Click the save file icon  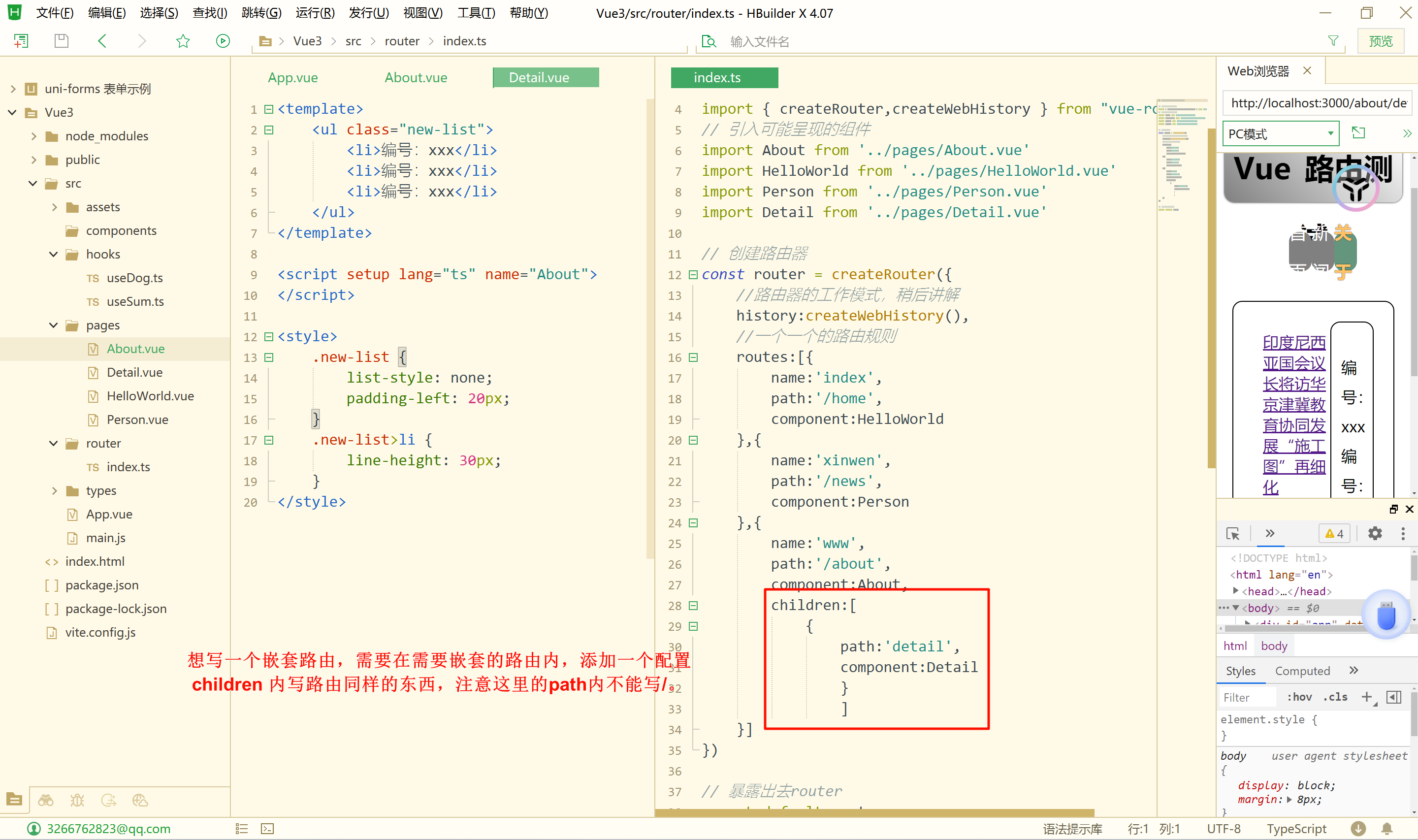click(x=61, y=41)
